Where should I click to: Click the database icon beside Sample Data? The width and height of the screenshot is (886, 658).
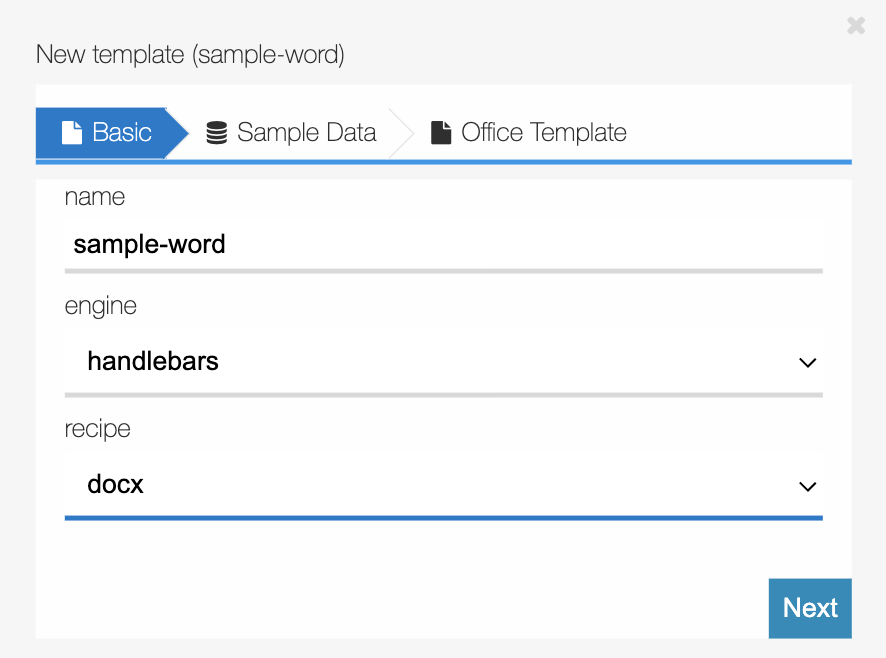click(215, 131)
